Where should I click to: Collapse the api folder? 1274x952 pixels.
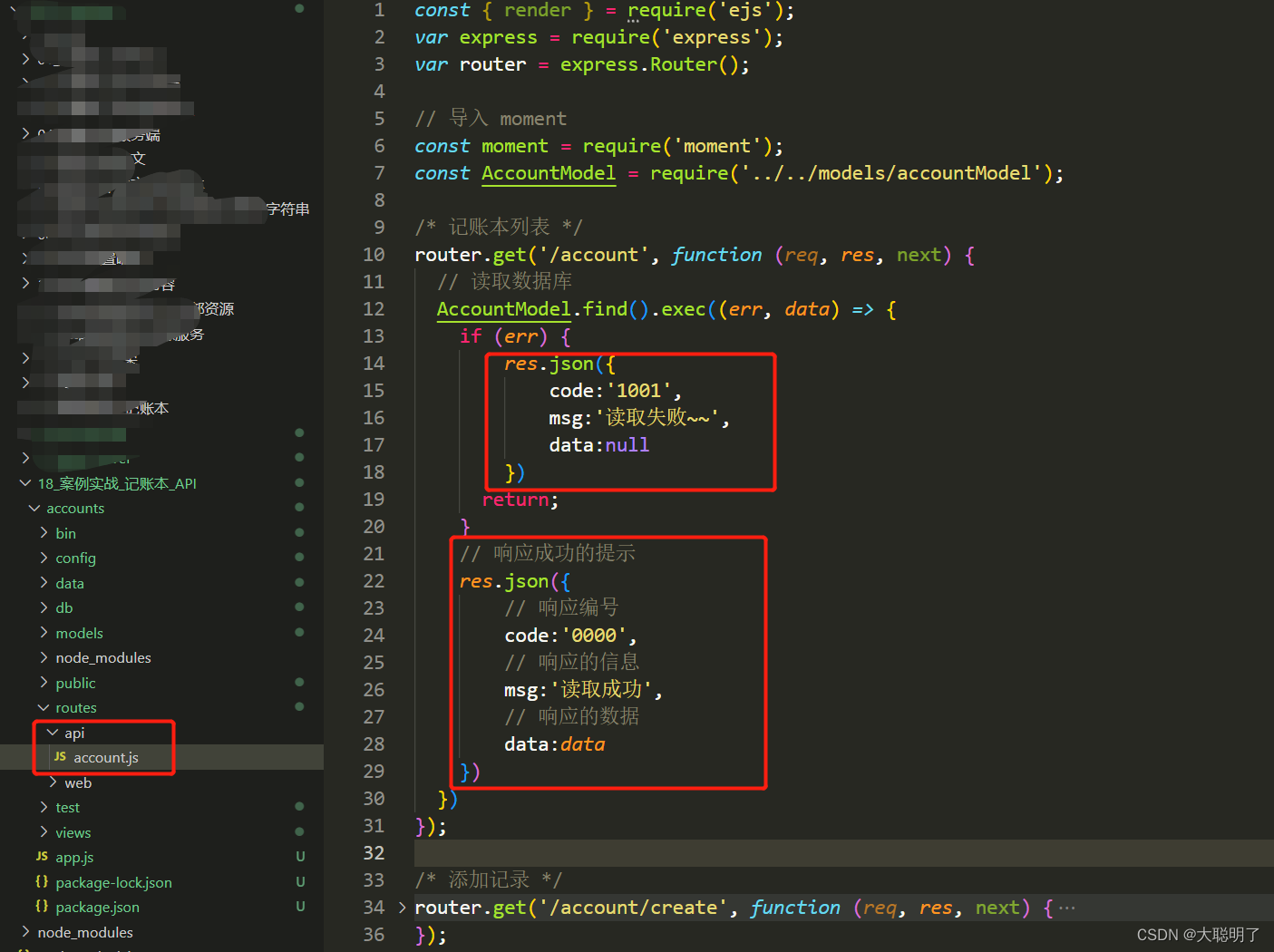53,733
